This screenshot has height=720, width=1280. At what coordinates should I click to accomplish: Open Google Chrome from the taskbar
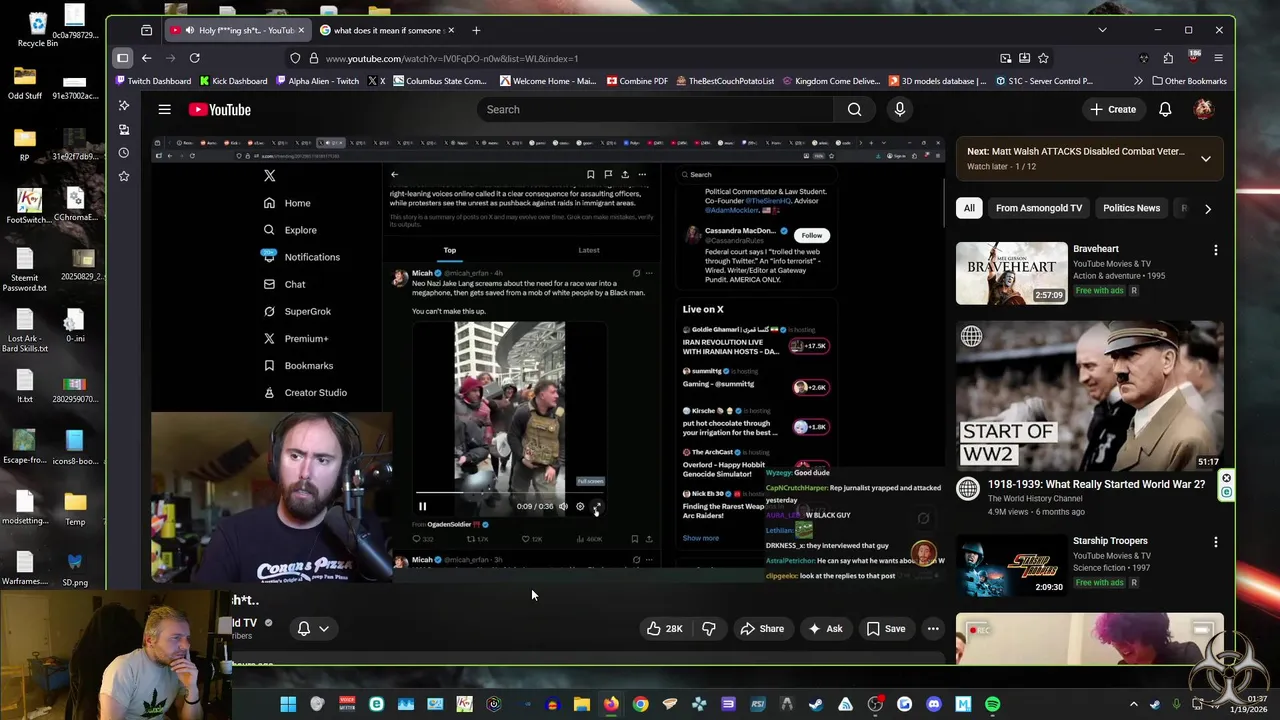click(x=640, y=705)
